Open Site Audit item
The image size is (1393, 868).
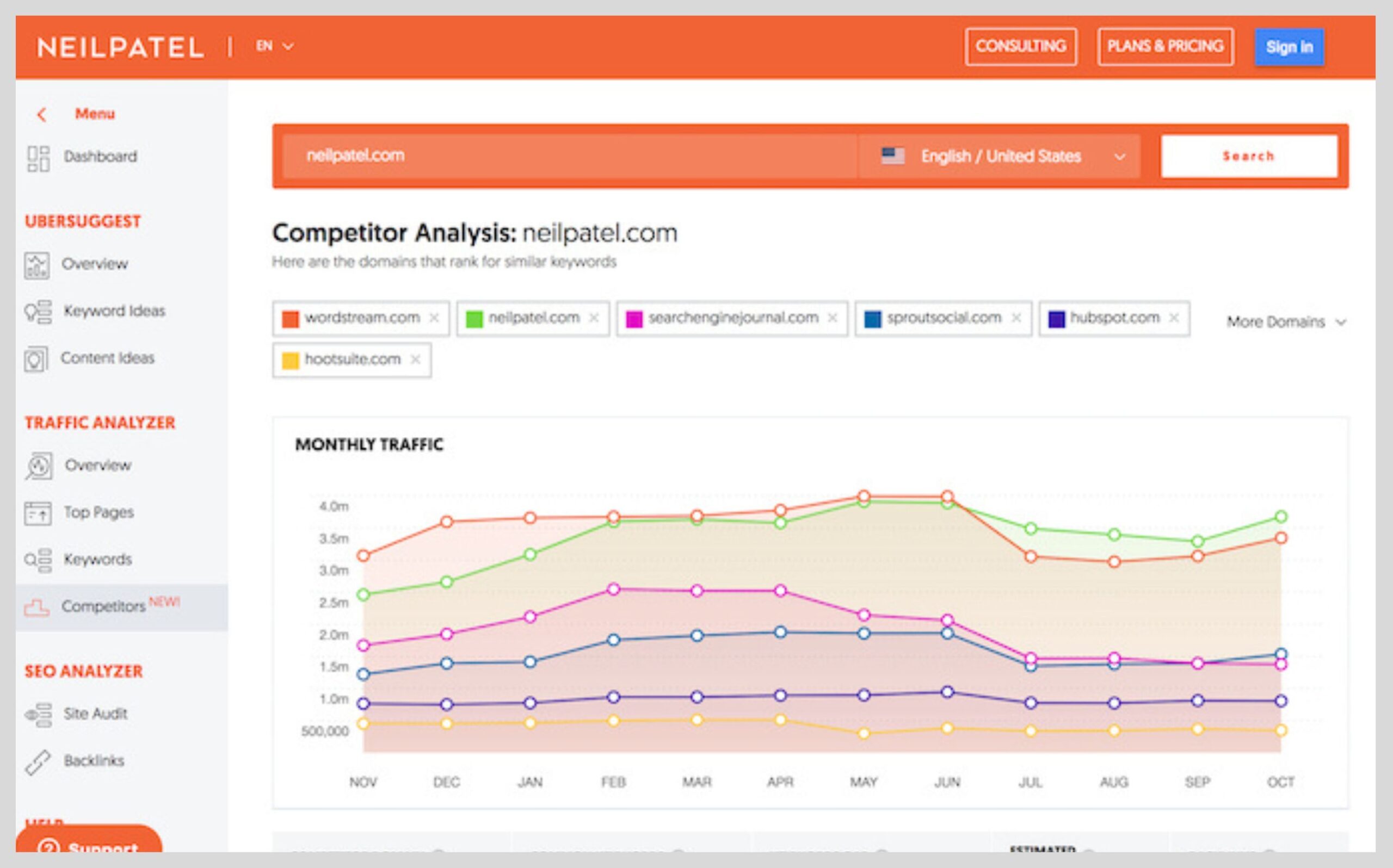tap(95, 714)
